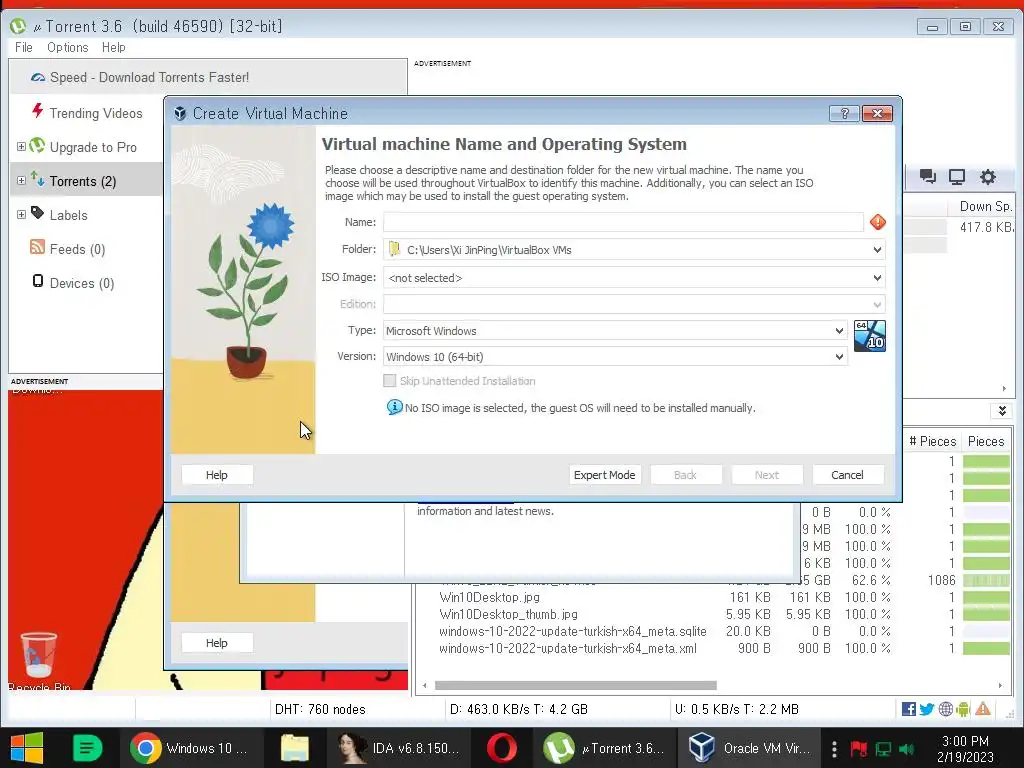Click the three-dot tray overflow button
The image size is (1024, 768).
pyautogui.click(x=834, y=748)
